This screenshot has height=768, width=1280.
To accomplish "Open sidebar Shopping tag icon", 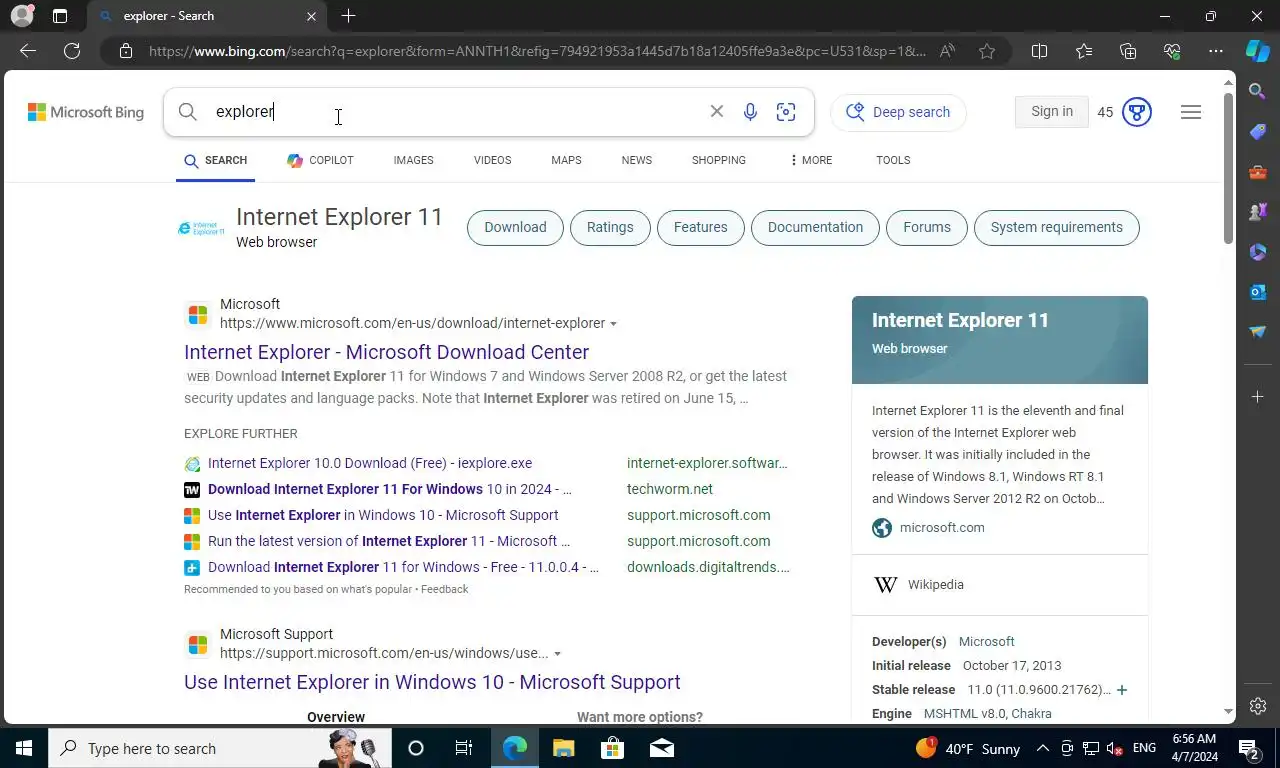I will point(1258,132).
